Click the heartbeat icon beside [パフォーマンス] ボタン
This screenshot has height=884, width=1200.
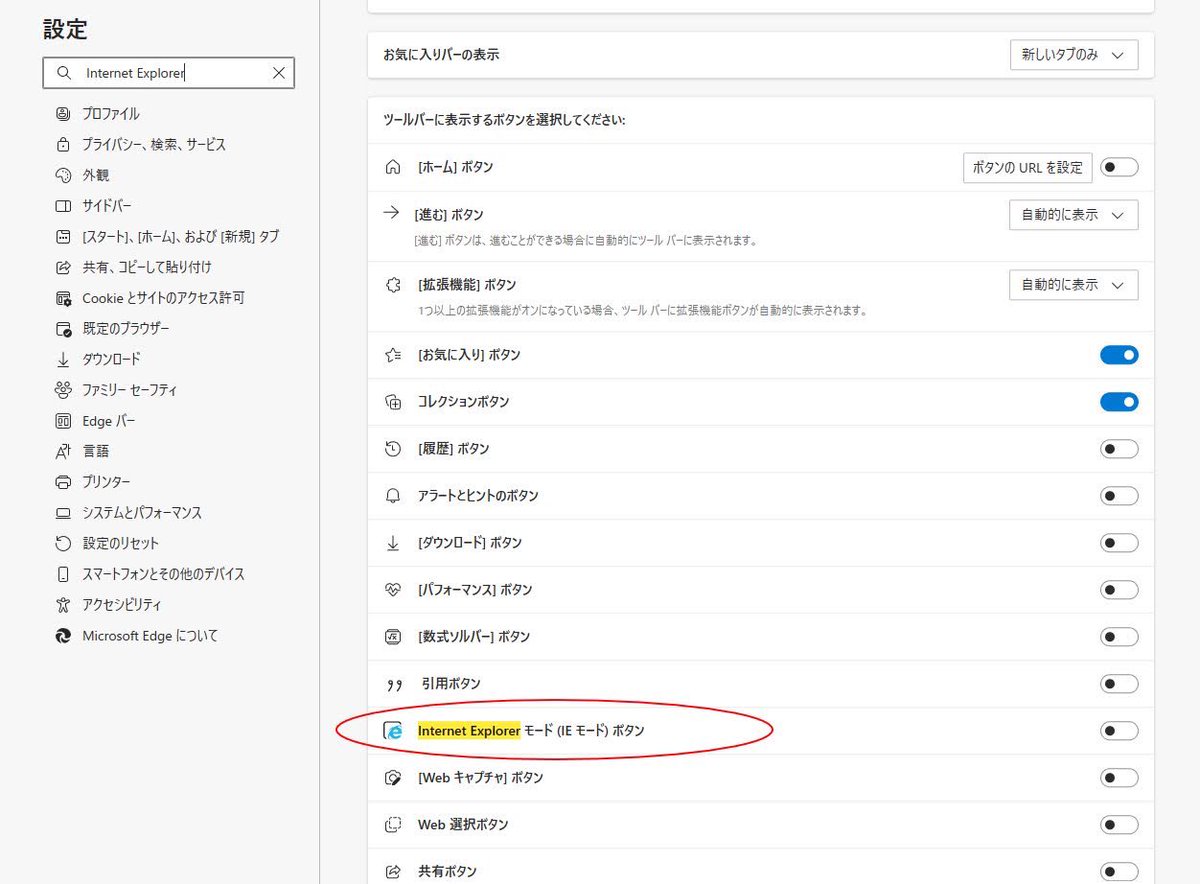pos(393,590)
